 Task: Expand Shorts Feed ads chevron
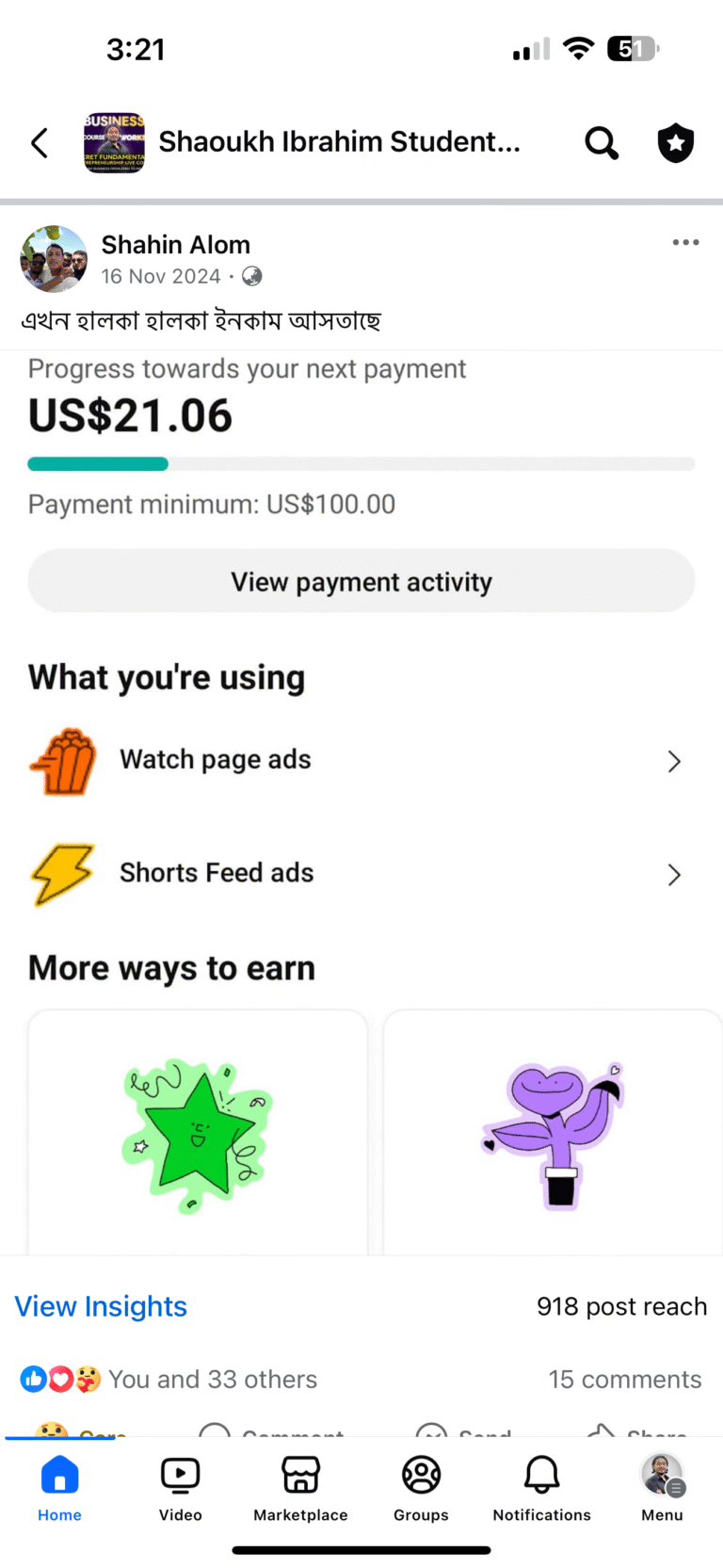(x=674, y=875)
